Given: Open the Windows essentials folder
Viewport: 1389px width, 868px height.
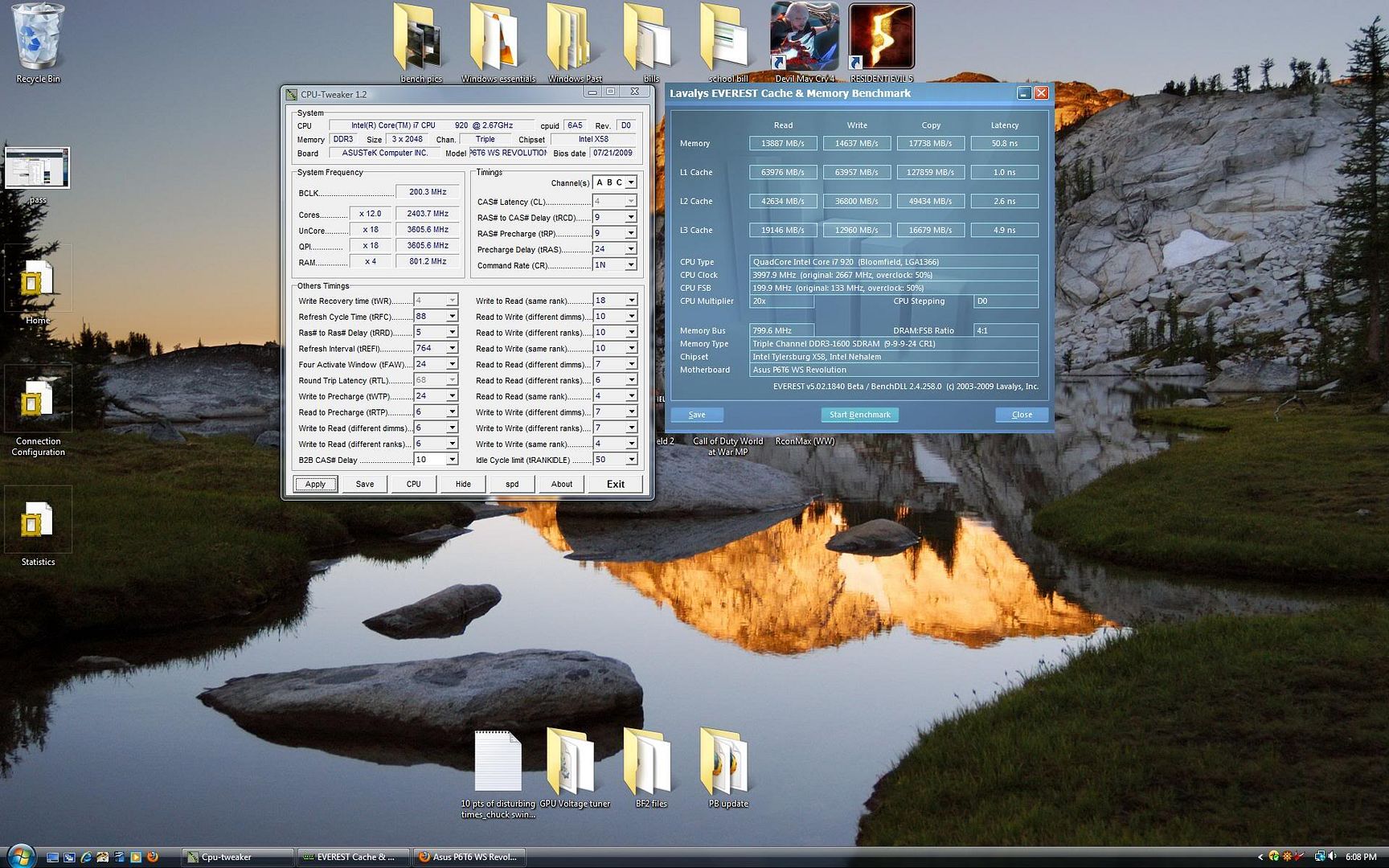Looking at the screenshot, I should [498, 43].
